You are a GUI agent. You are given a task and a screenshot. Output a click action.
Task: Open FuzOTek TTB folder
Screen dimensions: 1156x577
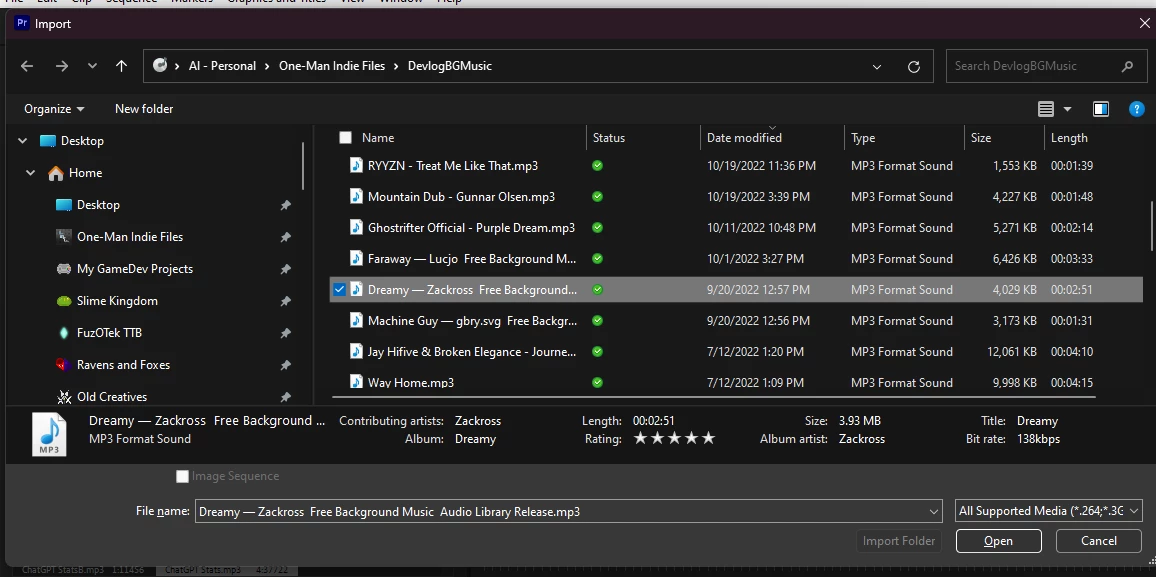[x=109, y=333]
